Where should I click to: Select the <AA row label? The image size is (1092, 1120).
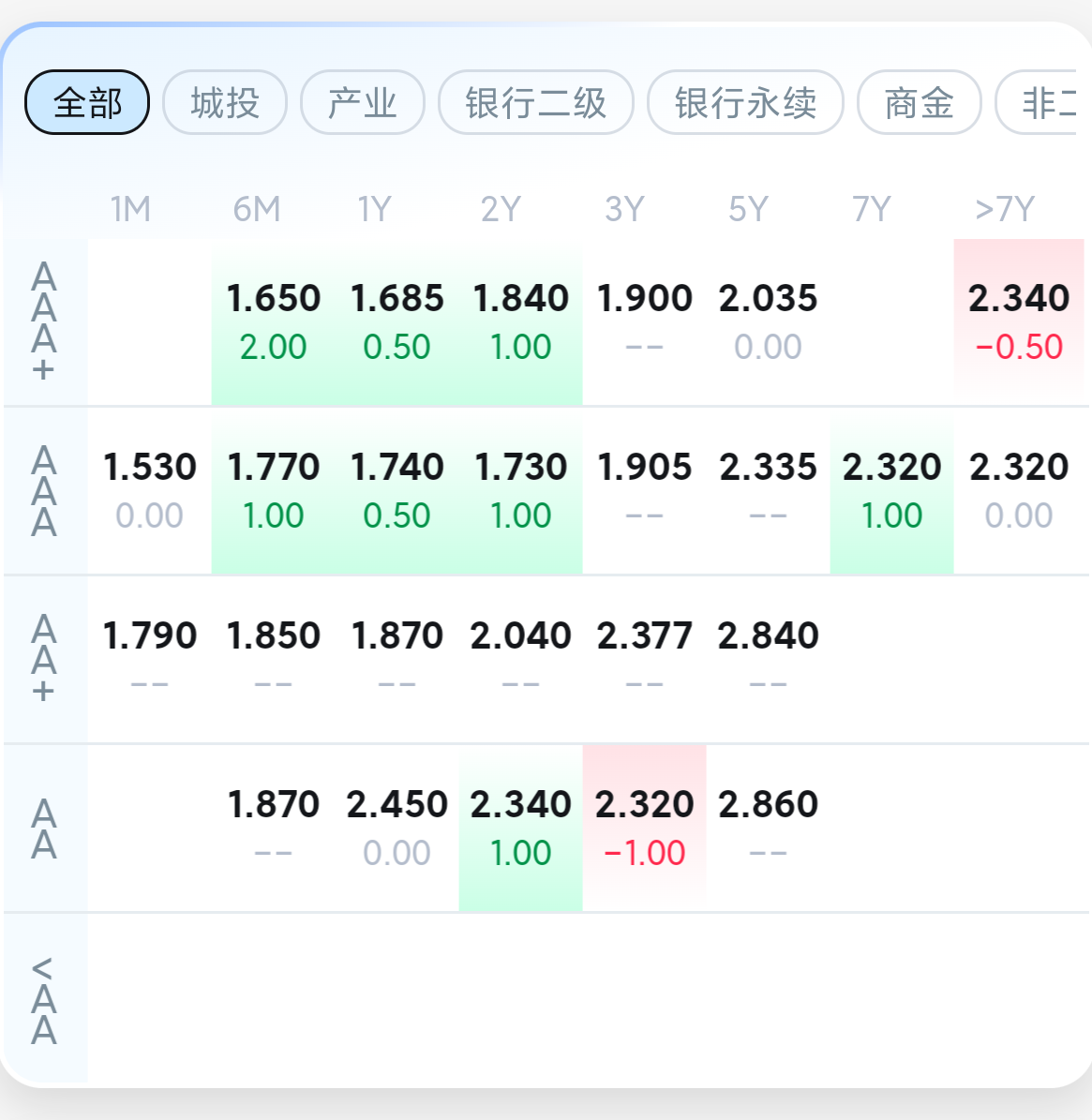click(43, 1000)
